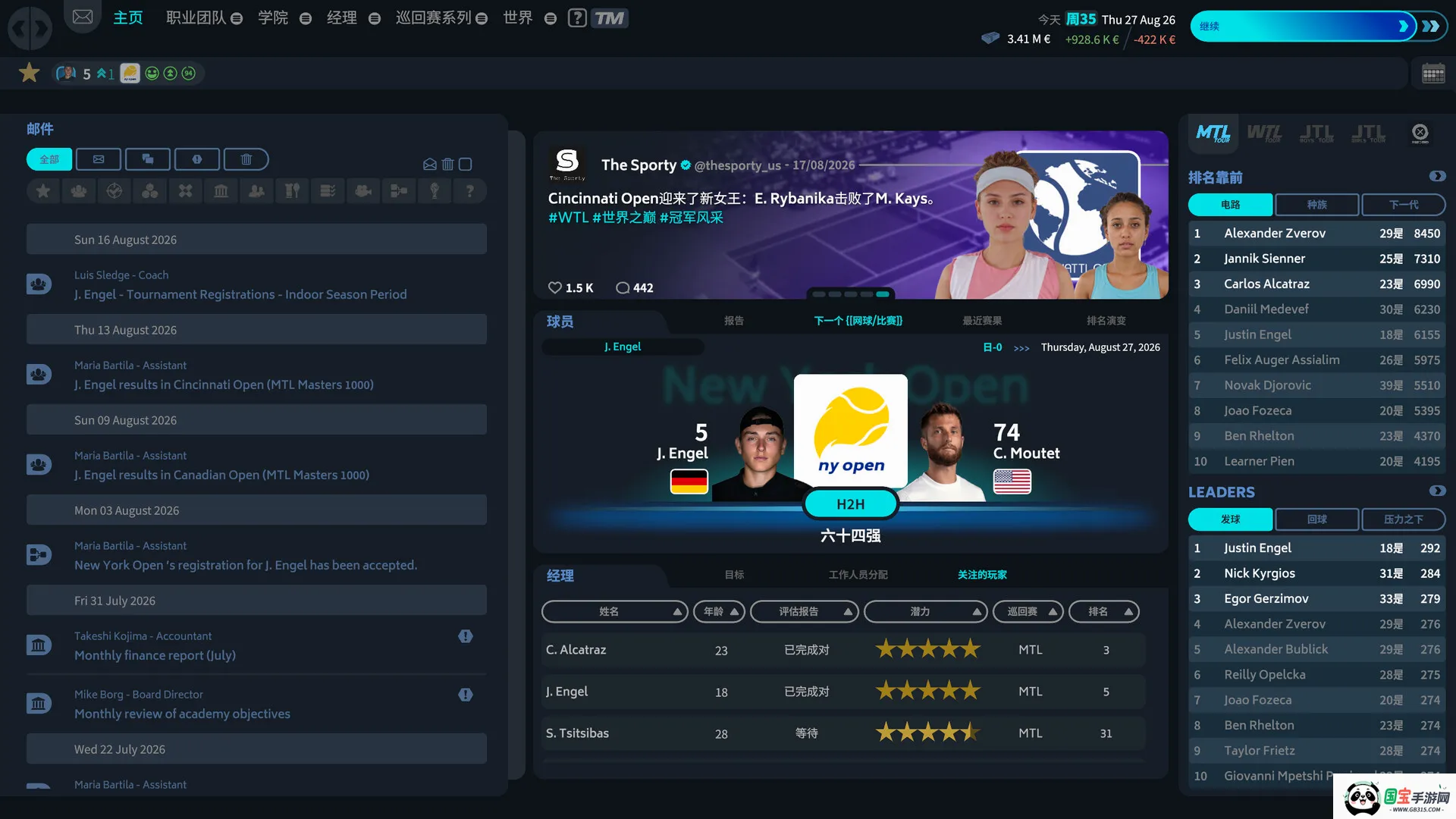Filter mail by important alert icon
The image size is (1456, 819).
click(197, 159)
